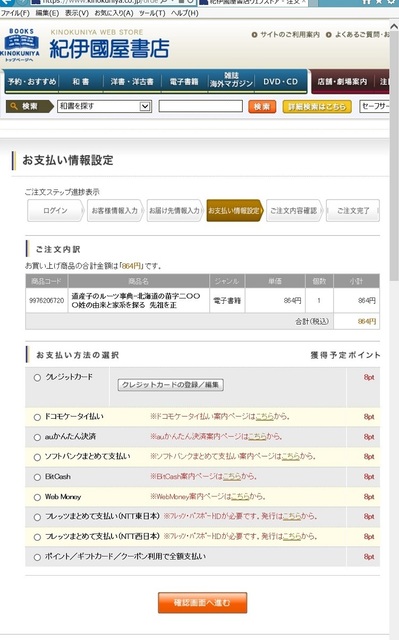
Task: Click product name 道産子のルーツ事典 cell
Action: point(139,301)
